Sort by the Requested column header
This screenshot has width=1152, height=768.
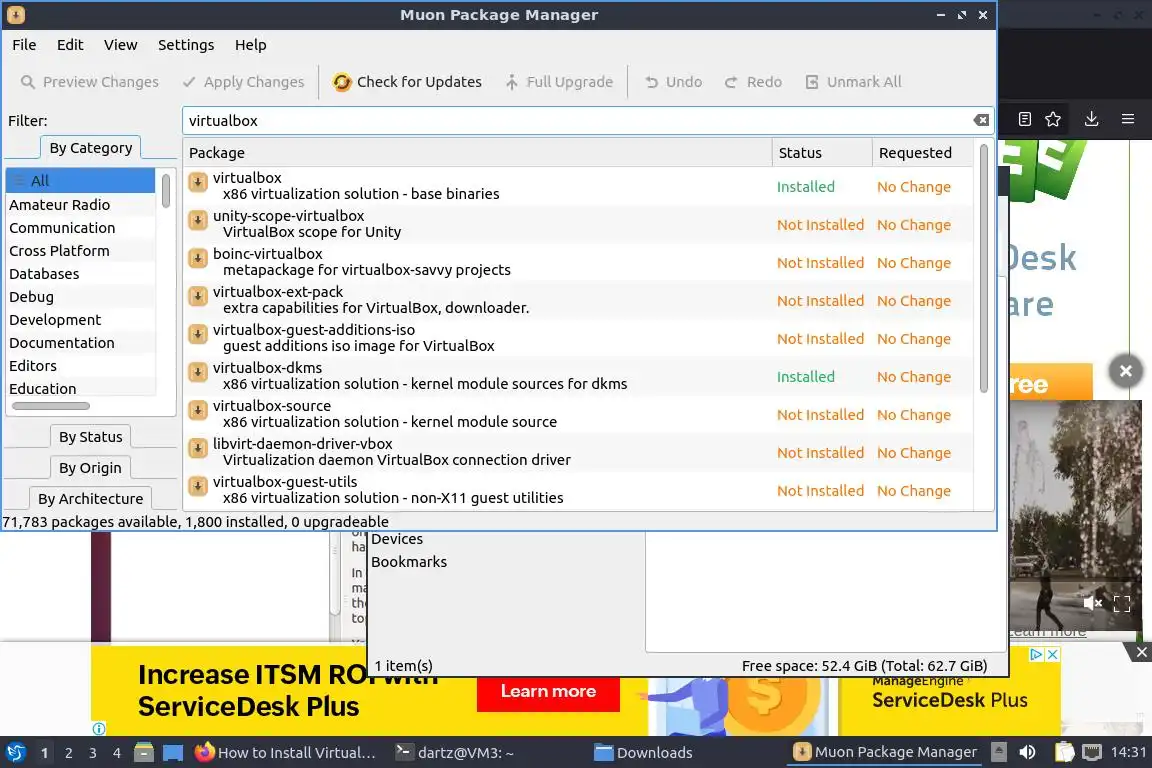923,153
